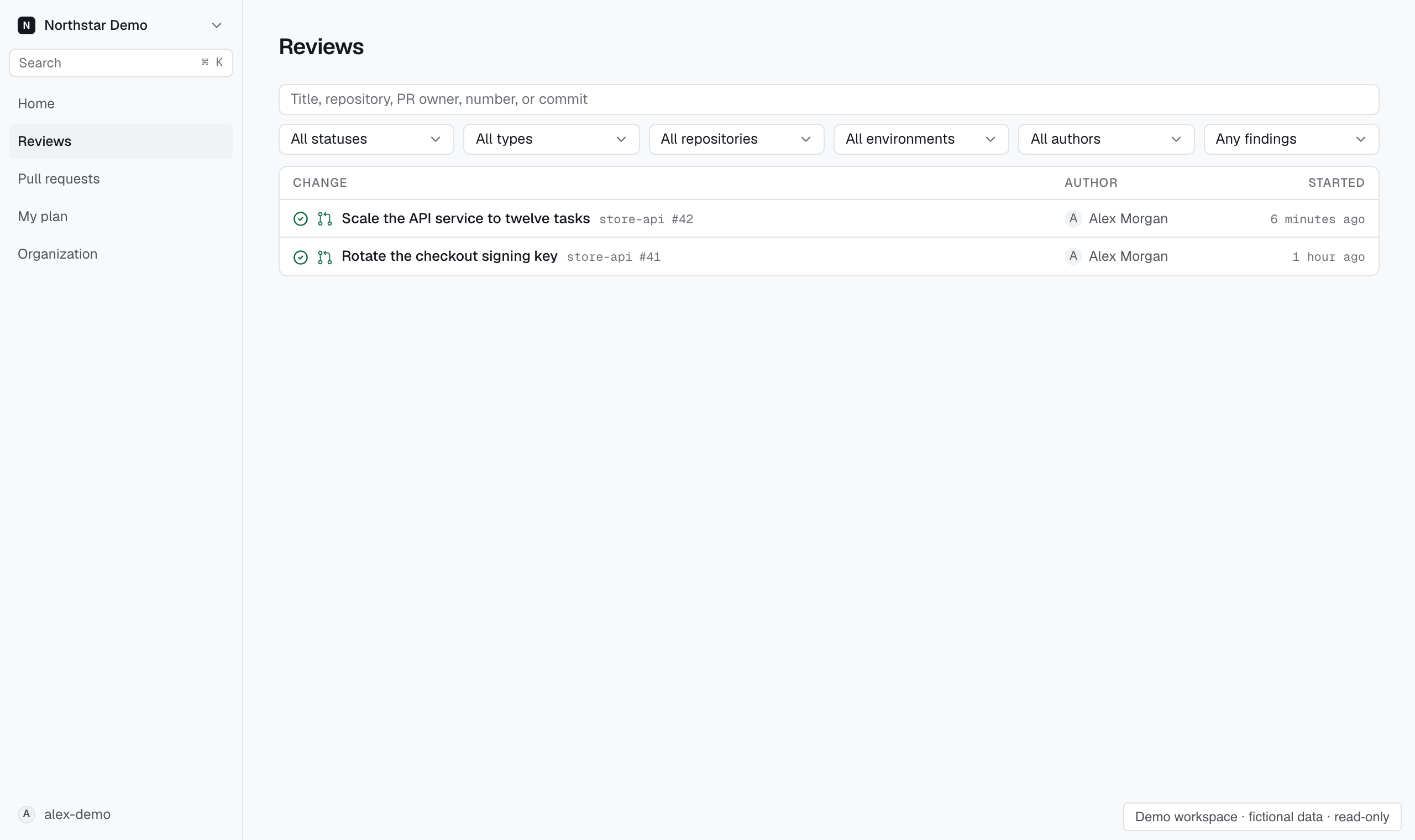Focus the sidebar Search field
Viewport: 1415px width, 840px height.
(120, 63)
